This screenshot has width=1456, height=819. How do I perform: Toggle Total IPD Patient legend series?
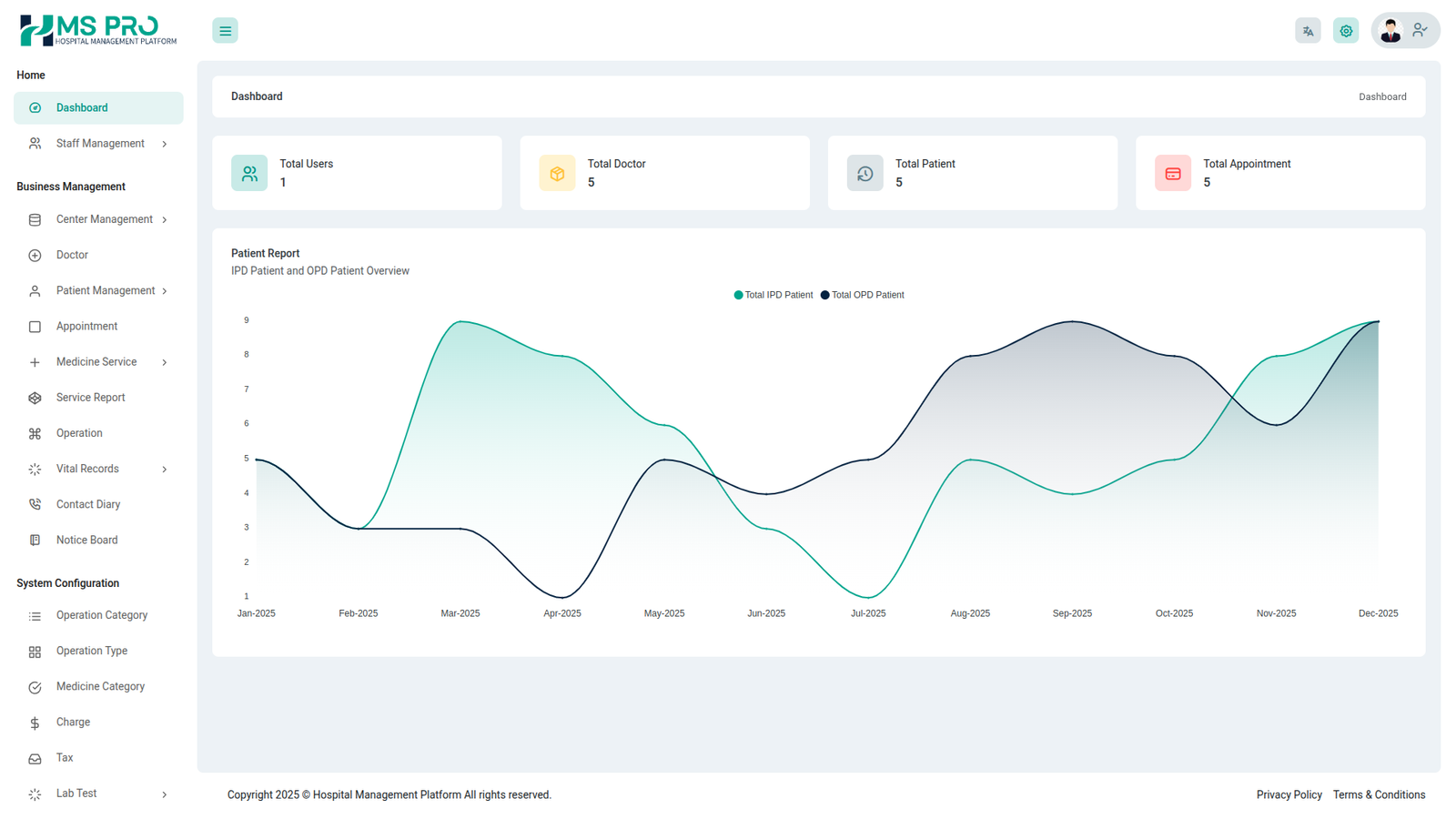point(773,295)
